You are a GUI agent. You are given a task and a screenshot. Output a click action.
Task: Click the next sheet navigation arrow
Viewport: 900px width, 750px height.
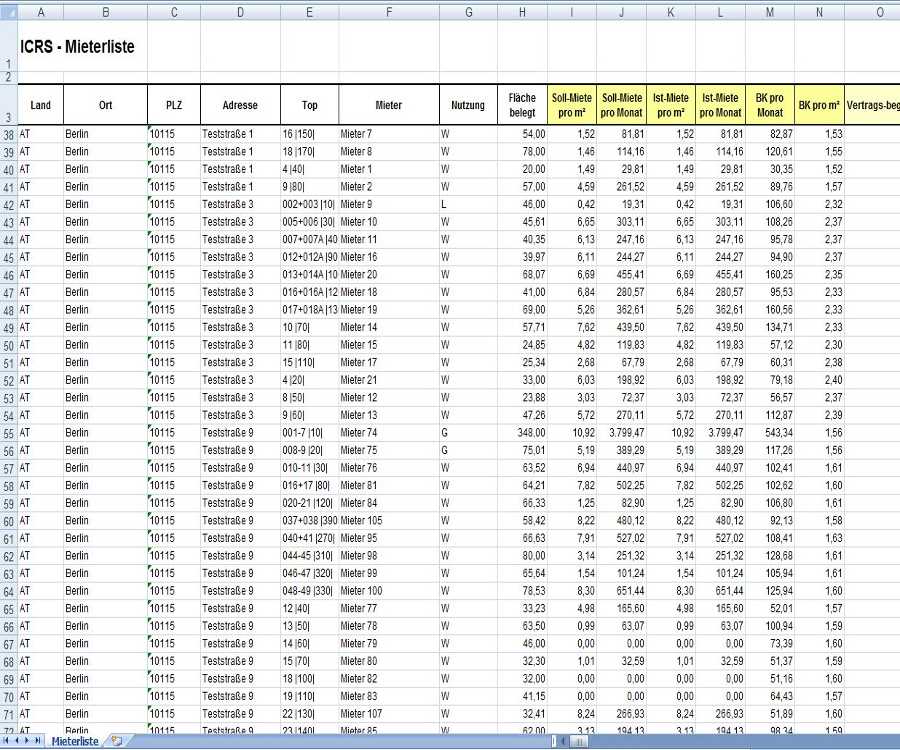pyautogui.click(x=26, y=741)
